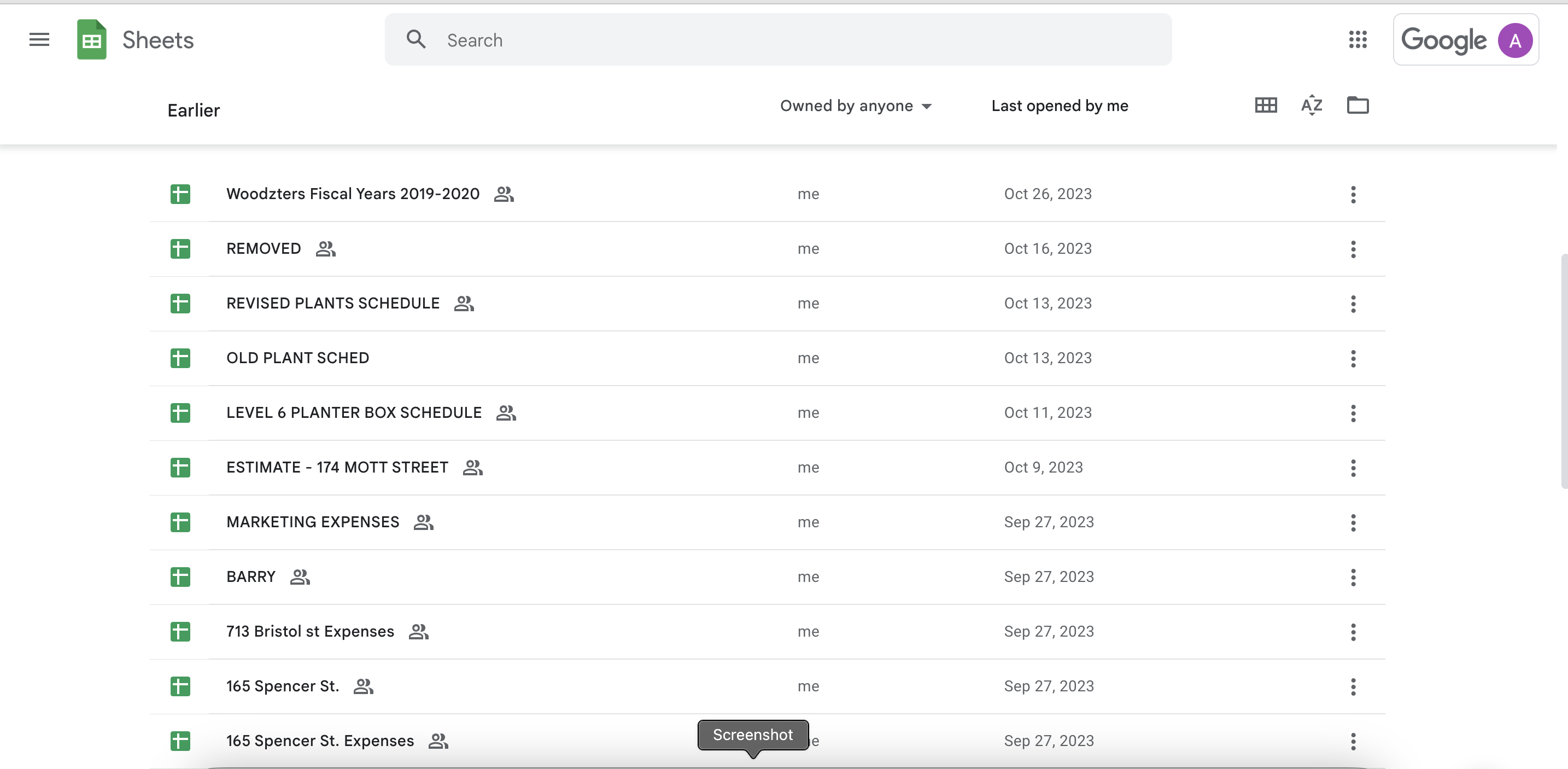Open more actions for OLD PLANT SCHED
The width and height of the screenshot is (1568, 769).
click(1353, 359)
